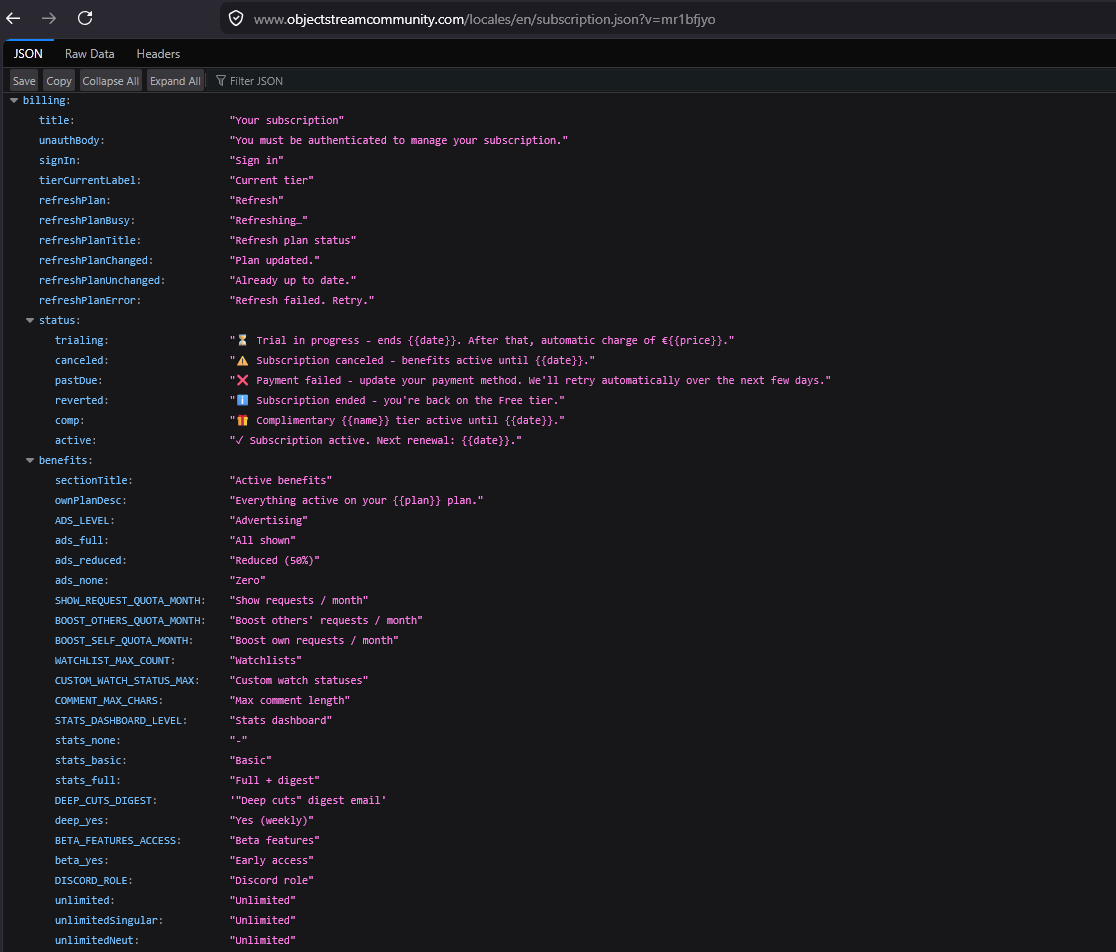Select the CUSTOM_WATCH_STATUS_MAX key

(x=127, y=680)
